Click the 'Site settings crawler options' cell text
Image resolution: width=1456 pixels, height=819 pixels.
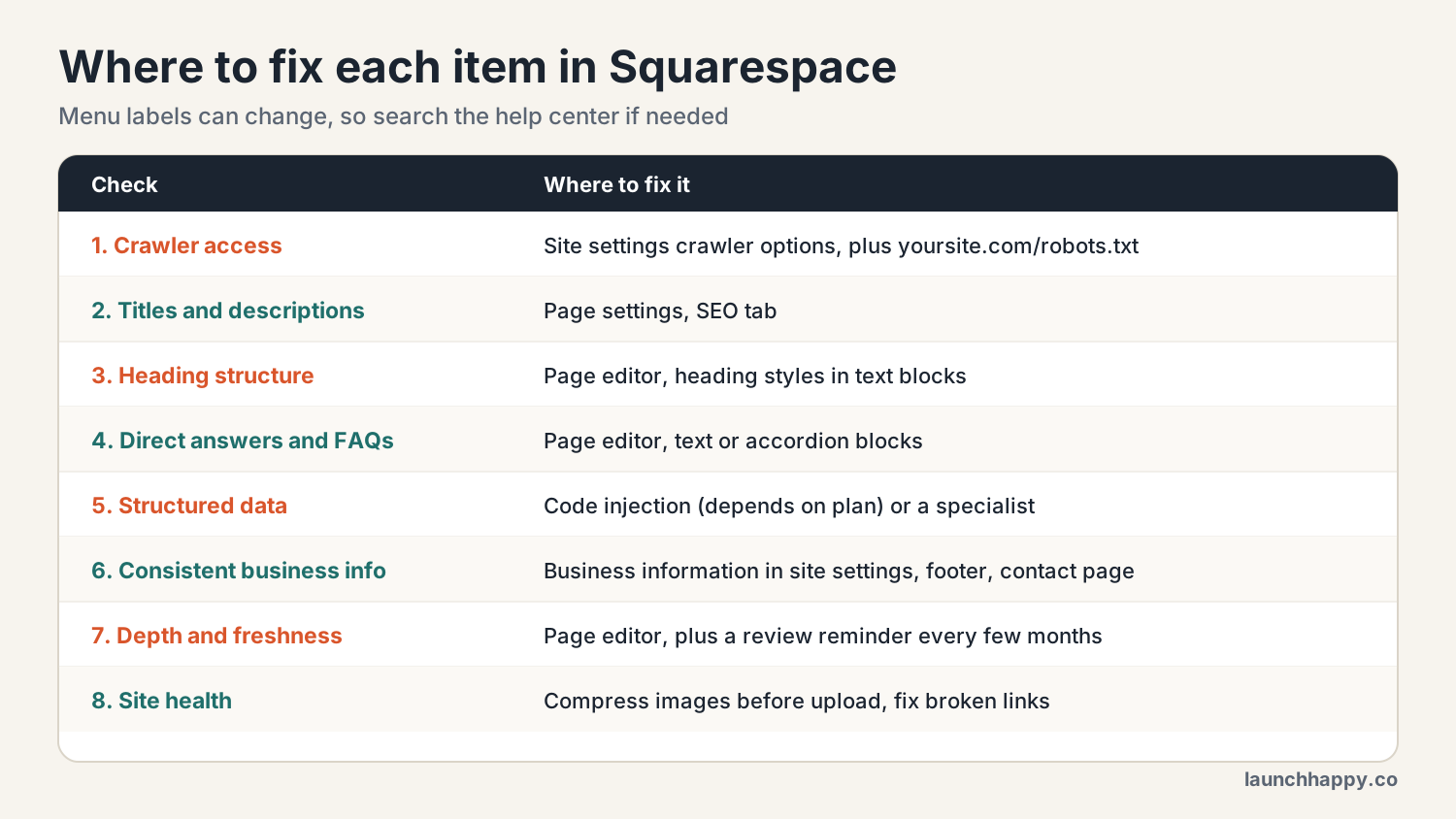841,246
